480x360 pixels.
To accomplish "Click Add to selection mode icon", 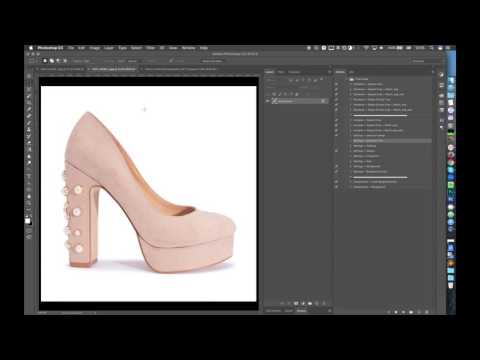I will tap(52, 61).
